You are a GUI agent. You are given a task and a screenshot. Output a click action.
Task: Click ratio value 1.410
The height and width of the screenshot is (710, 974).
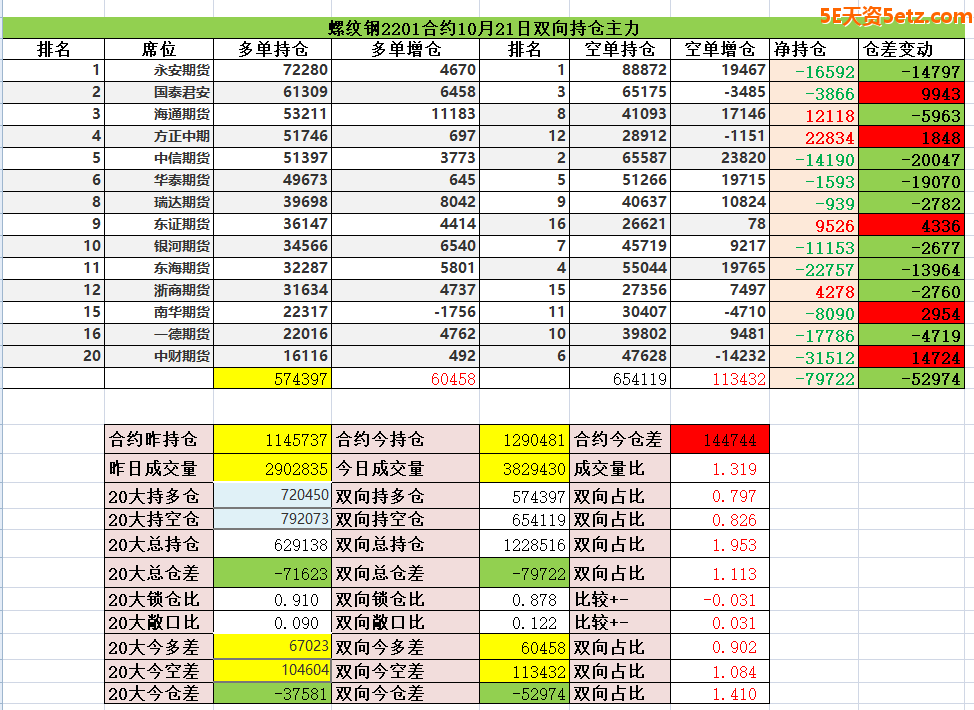[x=720, y=693]
